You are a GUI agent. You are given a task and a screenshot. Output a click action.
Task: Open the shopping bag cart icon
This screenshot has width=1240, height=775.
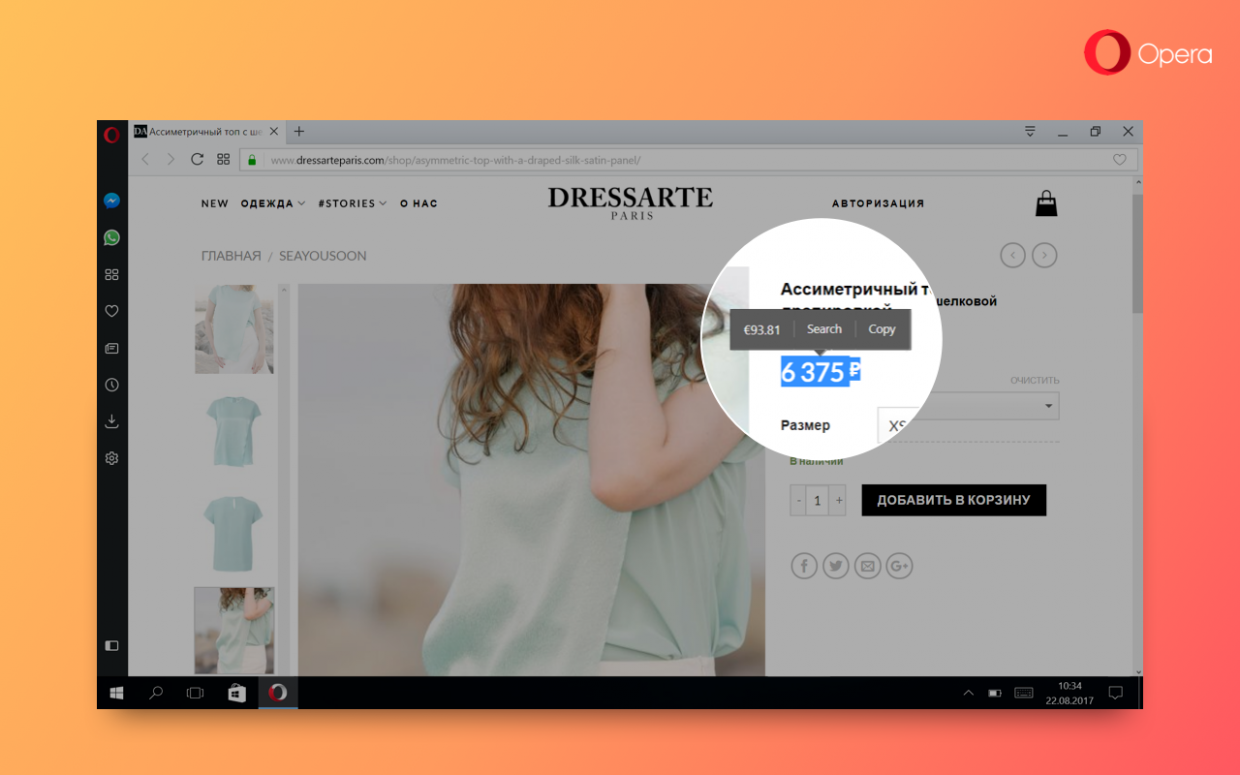1046,202
